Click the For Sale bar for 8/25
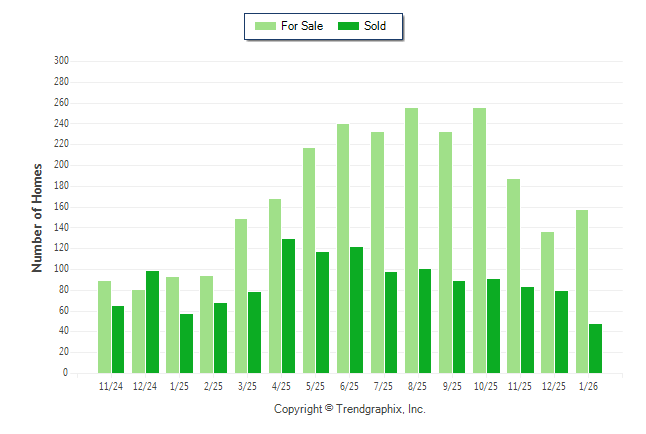This screenshot has height=434, width=646. point(411,240)
